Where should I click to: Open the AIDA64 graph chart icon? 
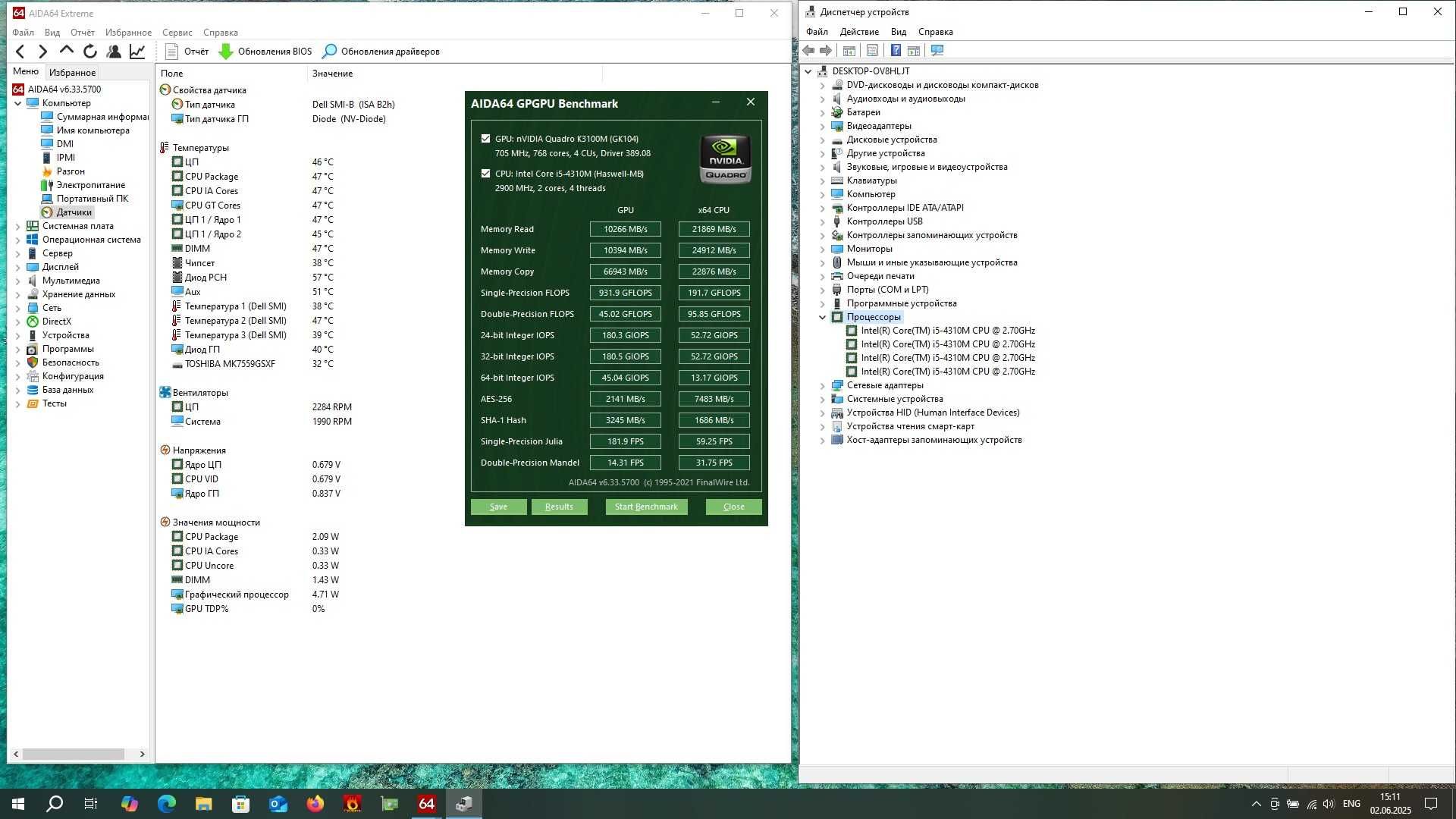pos(137,52)
